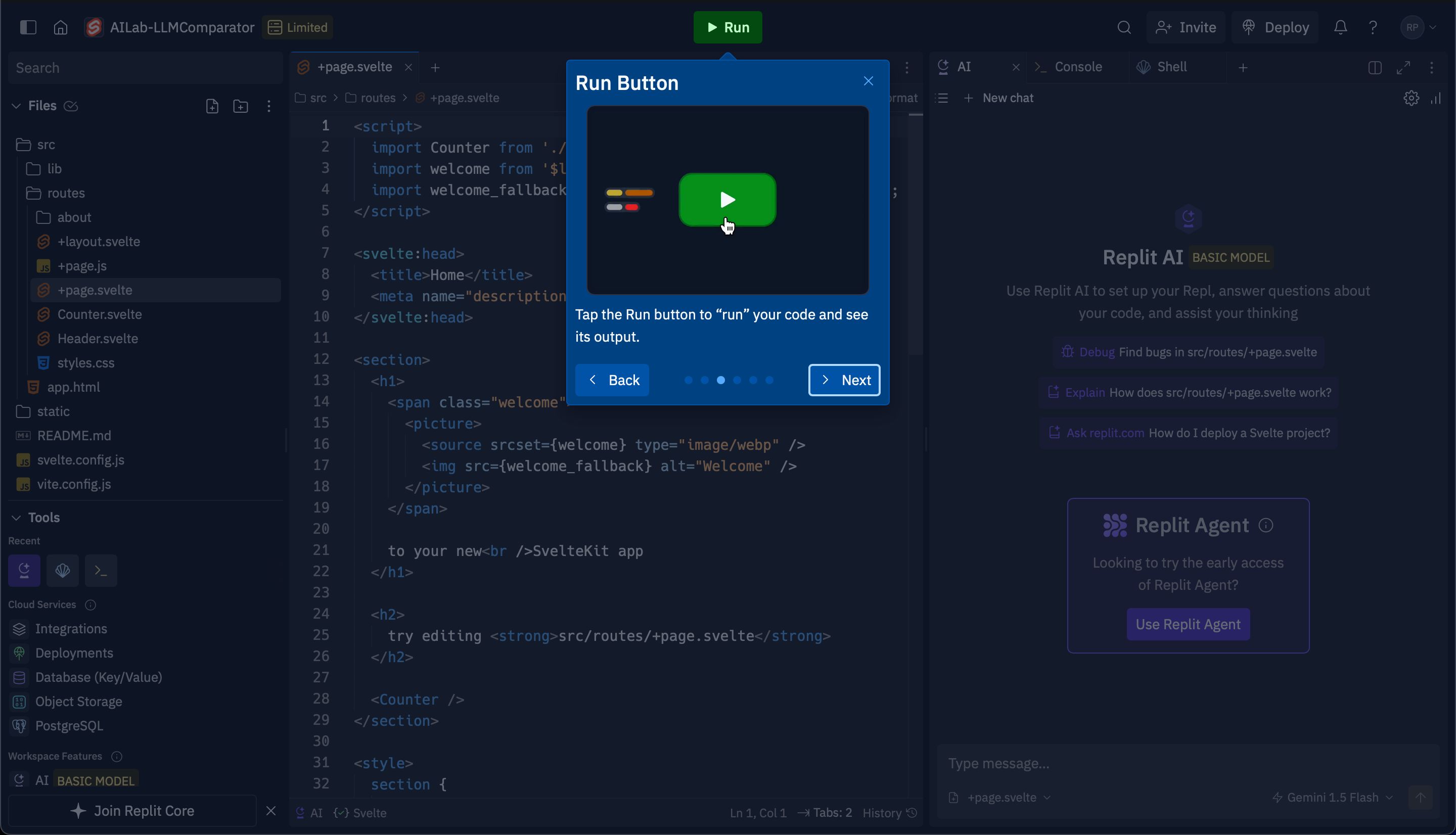Click into the file Search field
Image resolution: width=1456 pixels, height=835 pixels.
[145, 68]
